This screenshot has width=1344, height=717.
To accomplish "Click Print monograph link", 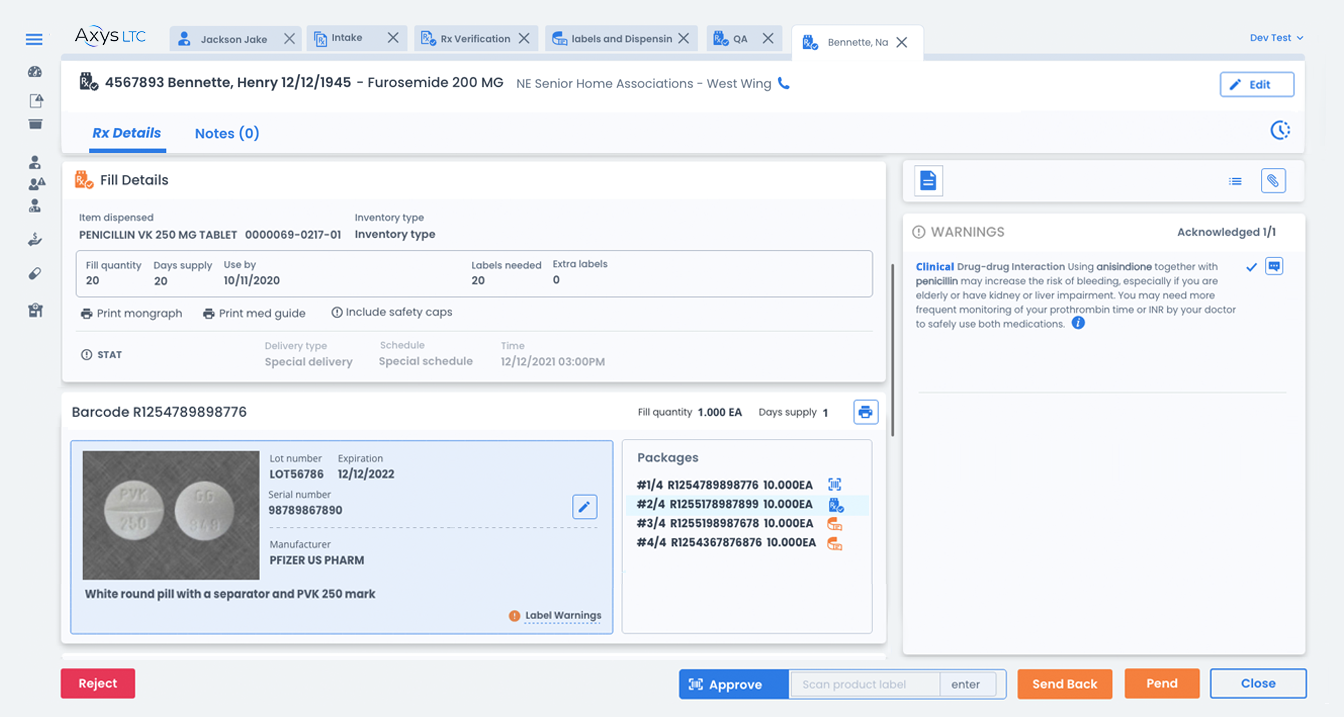I will tap(131, 313).
